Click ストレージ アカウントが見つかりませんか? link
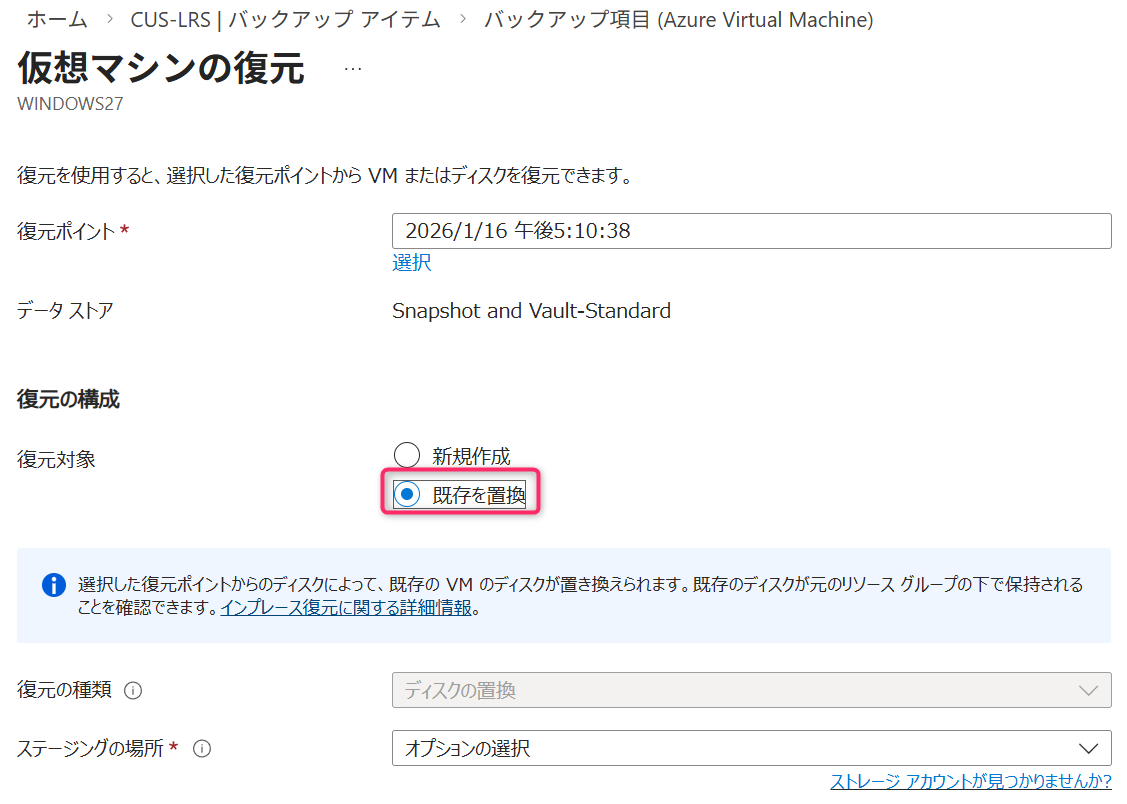This screenshot has width=1127, height=804. pos(970,782)
